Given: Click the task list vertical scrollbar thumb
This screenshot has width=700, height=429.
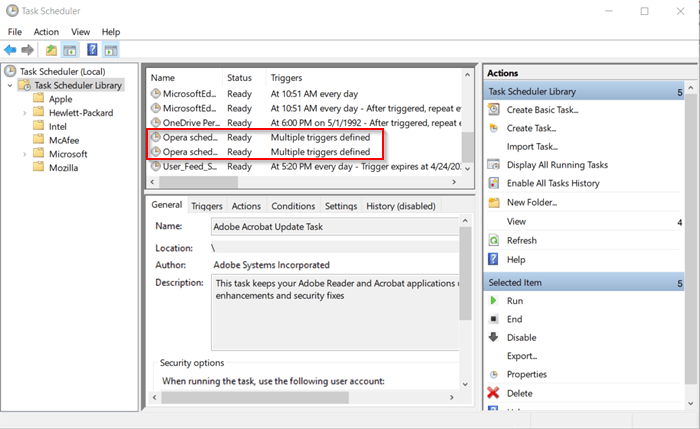Looking at the screenshot, I should [467, 147].
